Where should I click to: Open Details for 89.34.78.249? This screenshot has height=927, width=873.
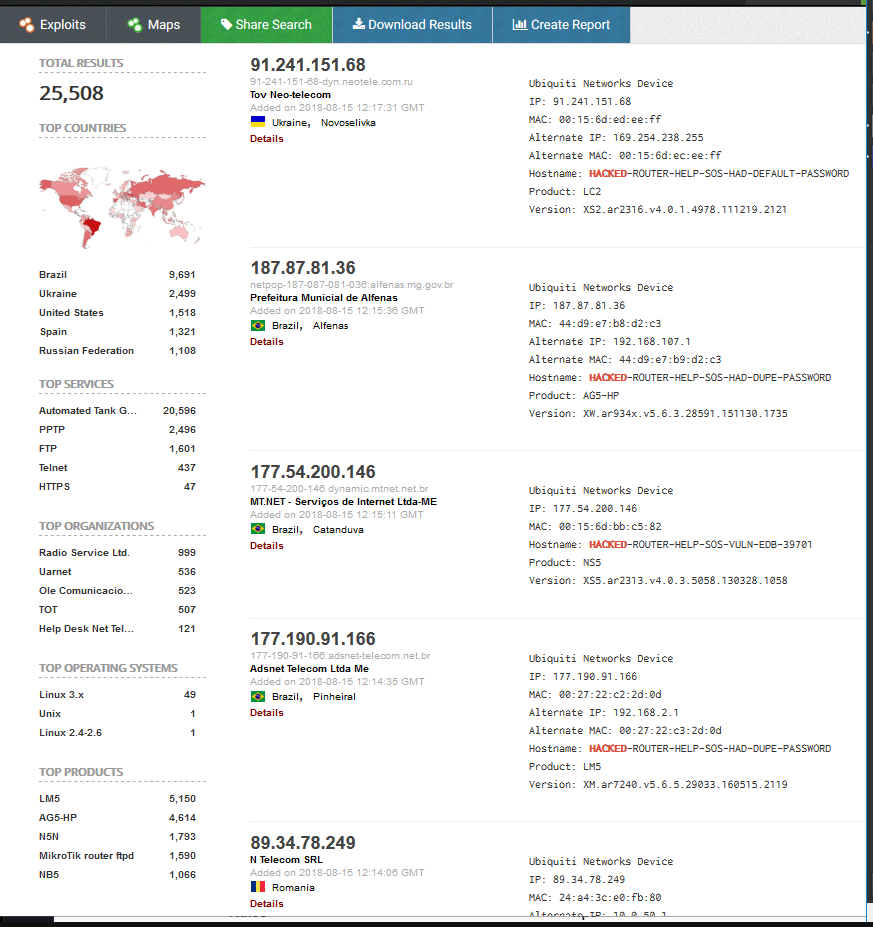coord(267,903)
